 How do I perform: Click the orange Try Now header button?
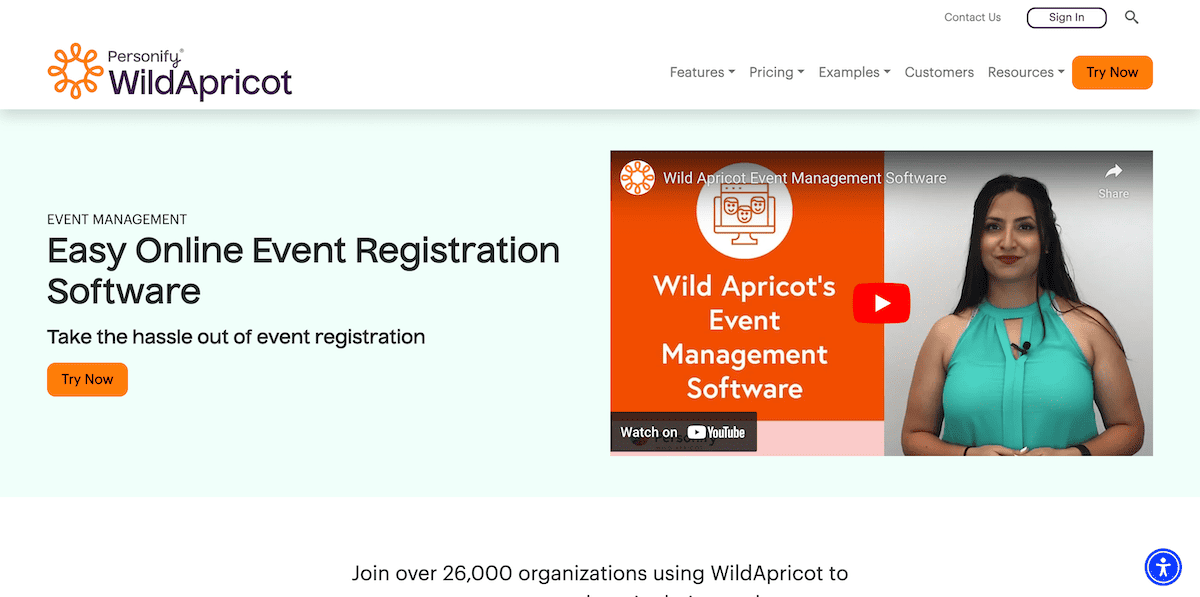pos(1112,72)
